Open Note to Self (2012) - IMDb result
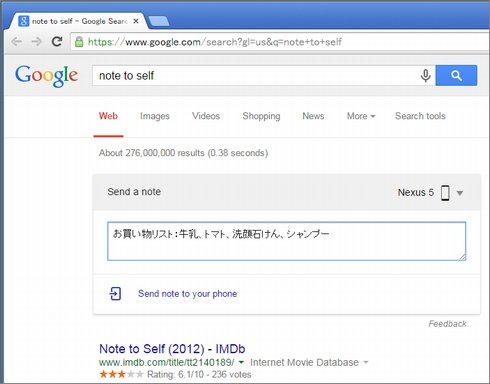The height and width of the screenshot is (384, 490). point(172,349)
